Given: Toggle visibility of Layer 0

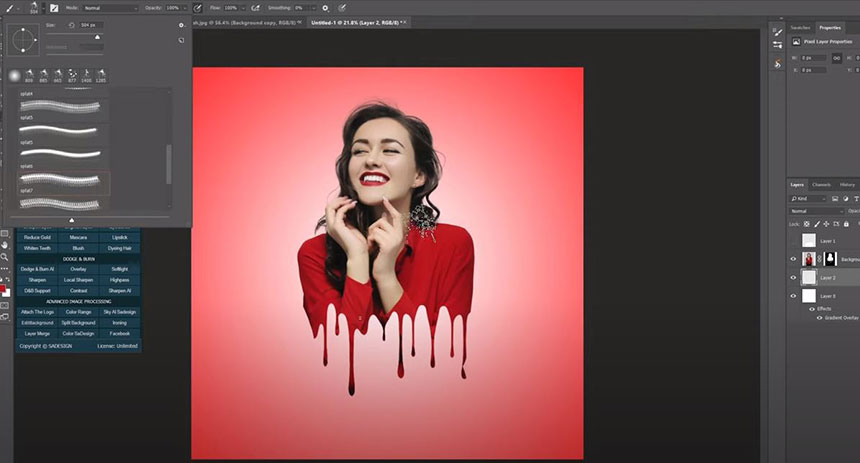Looking at the screenshot, I should point(793,296).
